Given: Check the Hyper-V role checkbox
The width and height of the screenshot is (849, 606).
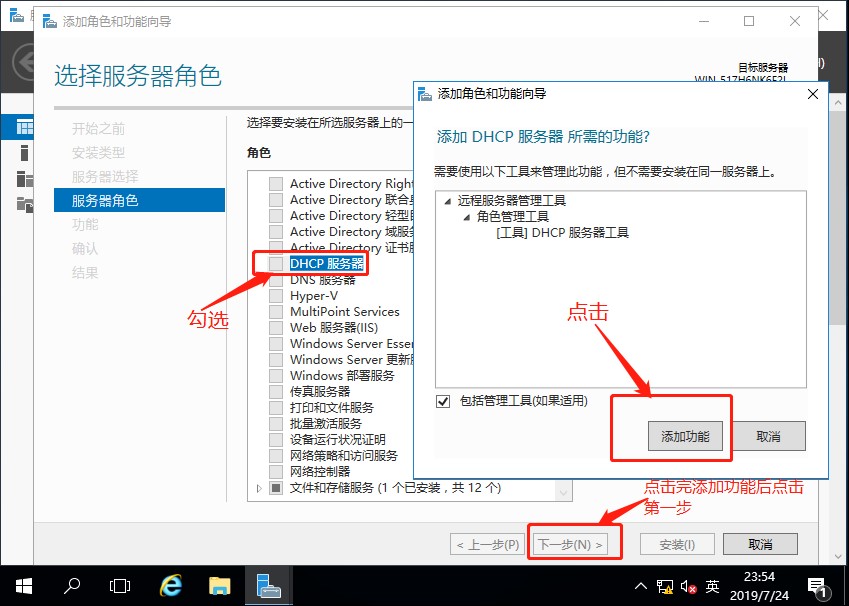Looking at the screenshot, I should [276, 296].
